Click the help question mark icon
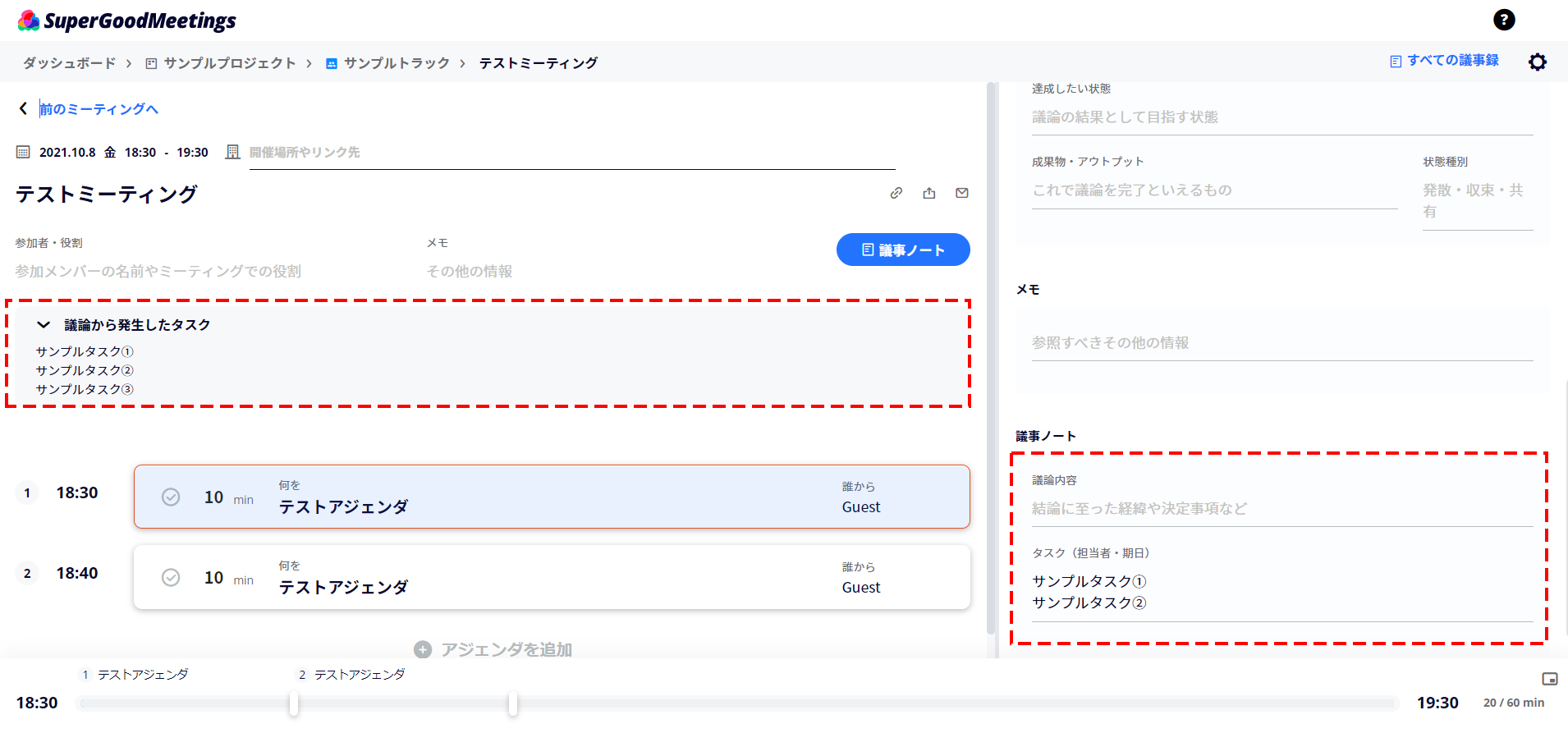Image resolution: width=1568 pixels, height=733 pixels. [x=1504, y=20]
